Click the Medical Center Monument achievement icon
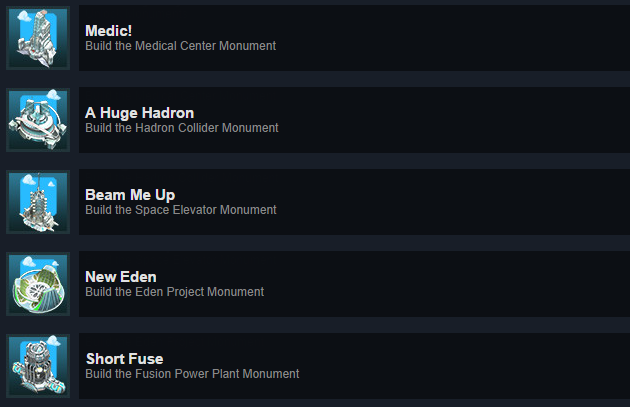630x407 pixels. [38, 38]
